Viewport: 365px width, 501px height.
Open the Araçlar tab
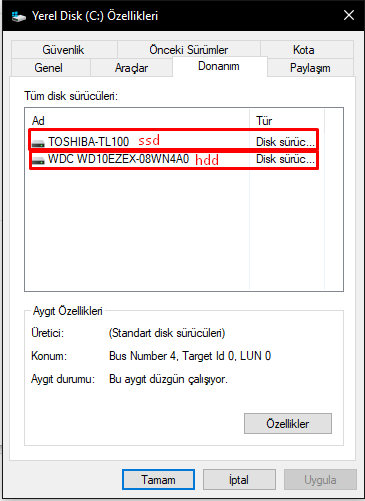pyautogui.click(x=131, y=68)
